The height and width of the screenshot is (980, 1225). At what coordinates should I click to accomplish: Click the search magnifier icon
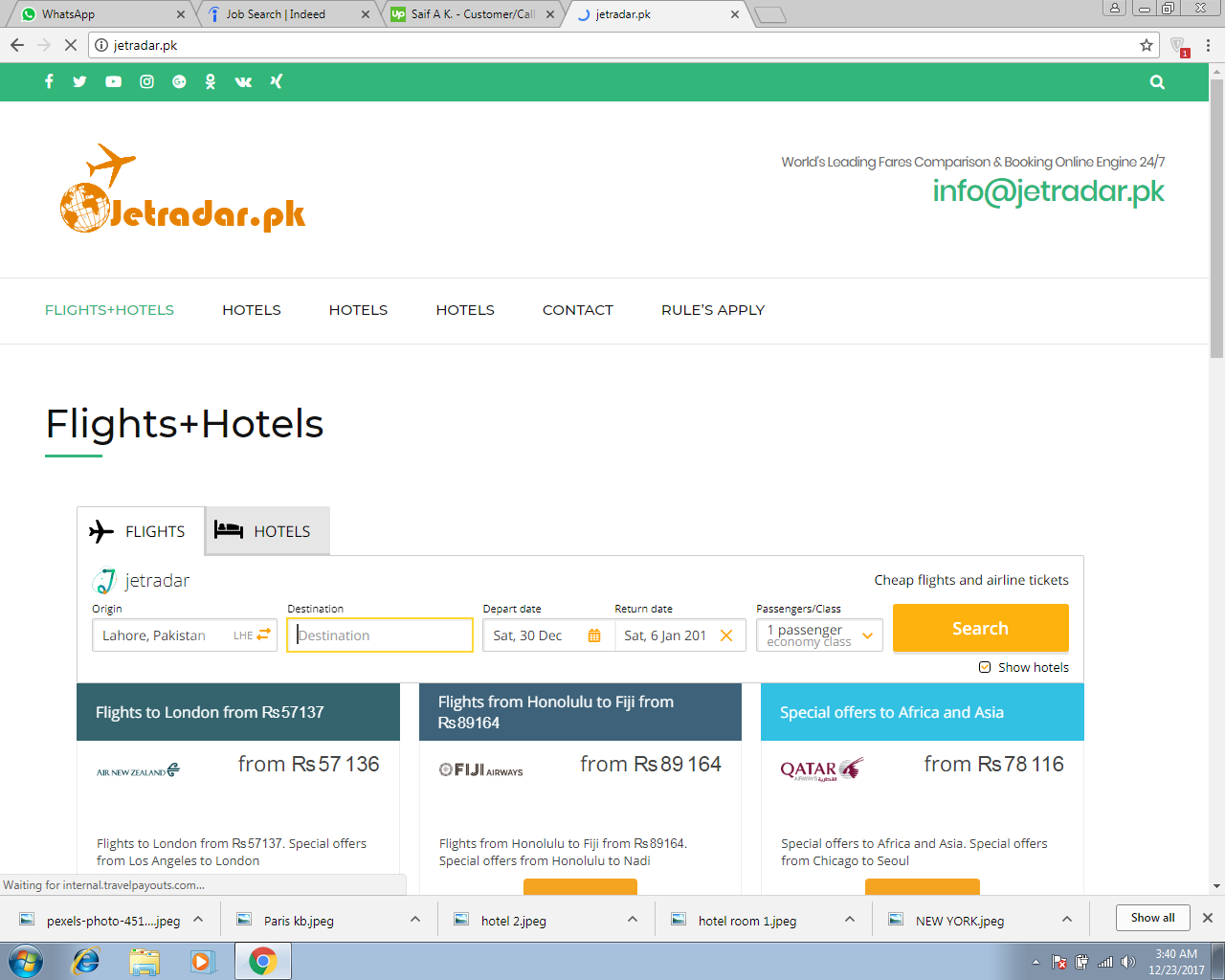[1157, 82]
